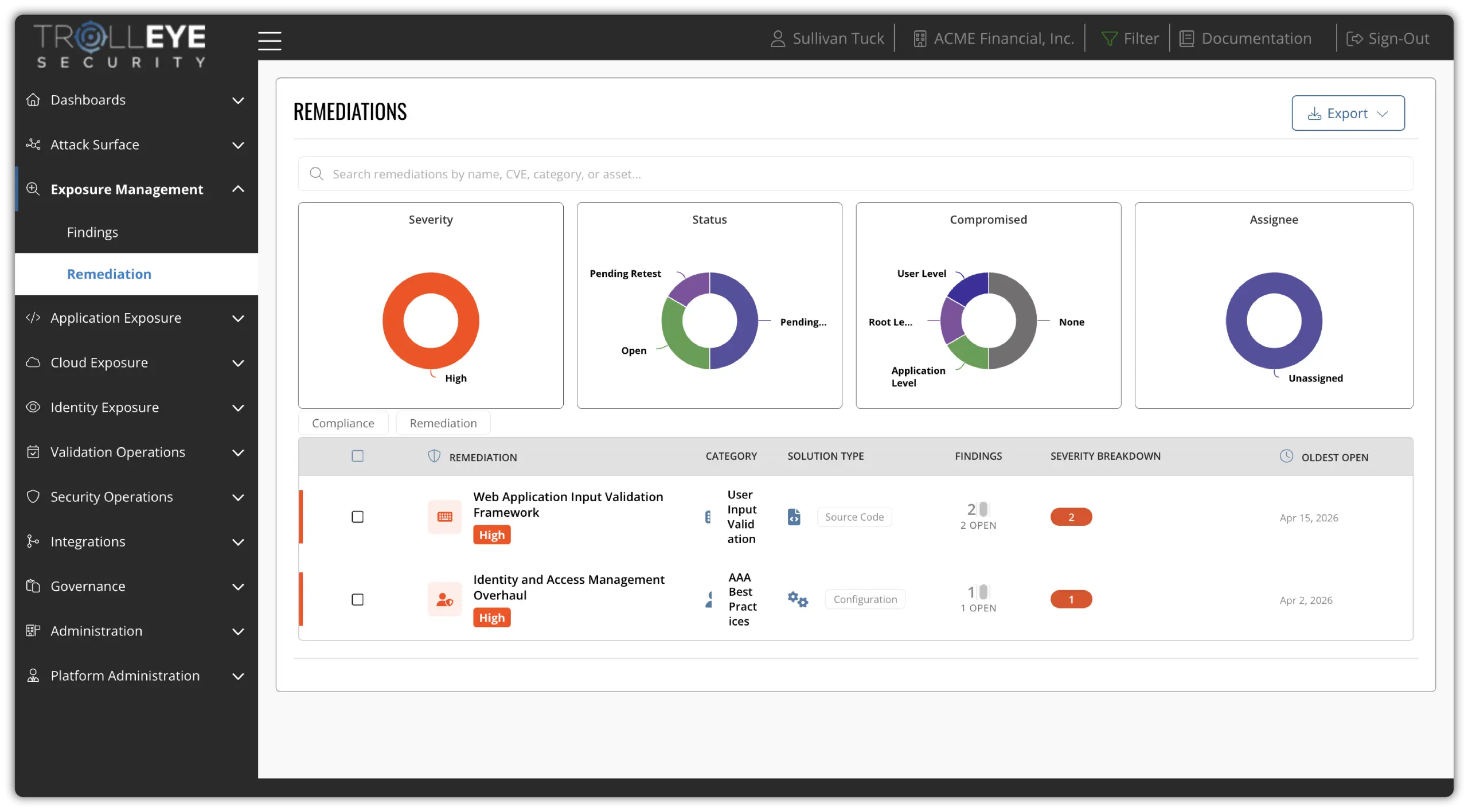Expand the Dashboards menu chevron
This screenshot has height=812, width=1468.
pos(238,100)
